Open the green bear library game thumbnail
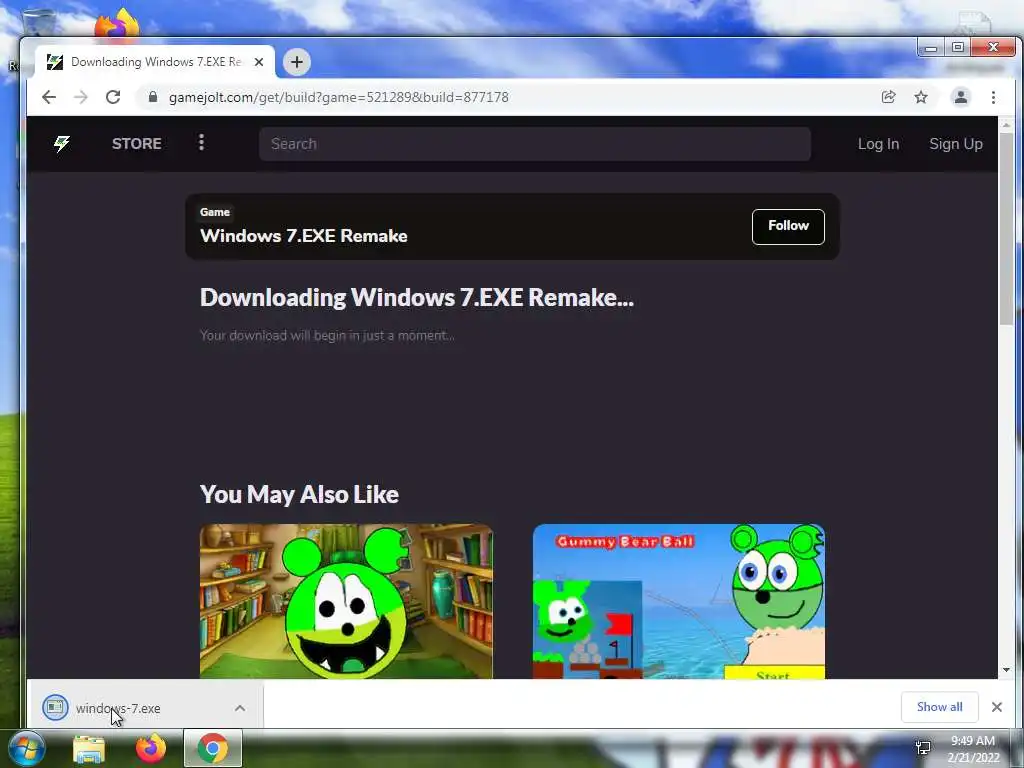 (x=346, y=601)
